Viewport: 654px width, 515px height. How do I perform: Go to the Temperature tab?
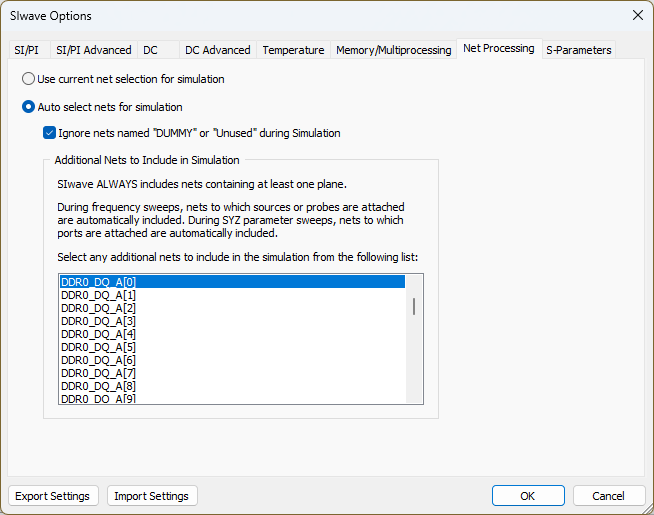click(x=293, y=50)
